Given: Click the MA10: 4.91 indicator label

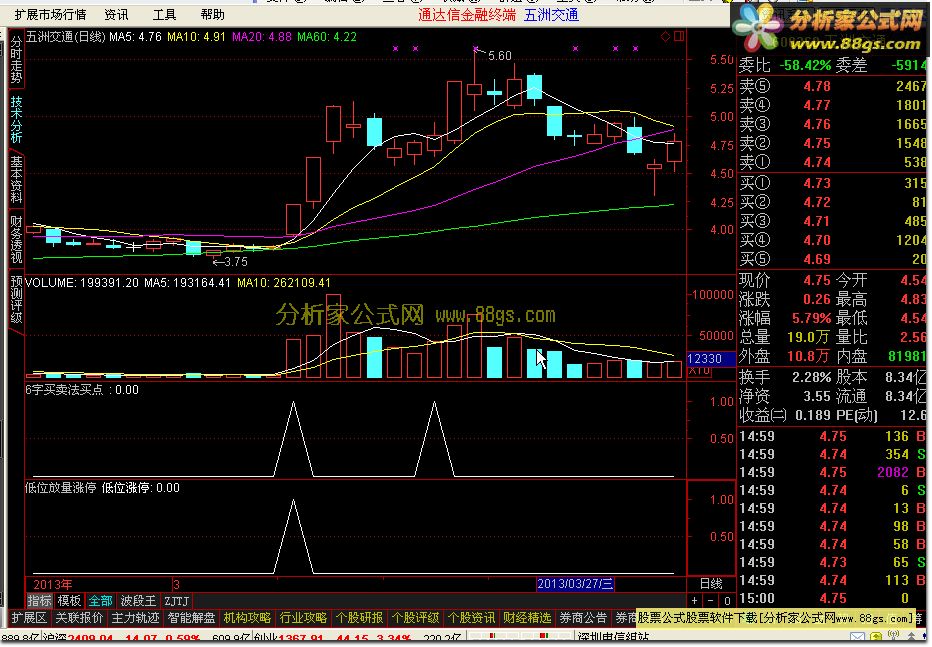Looking at the screenshot, I should [196, 37].
